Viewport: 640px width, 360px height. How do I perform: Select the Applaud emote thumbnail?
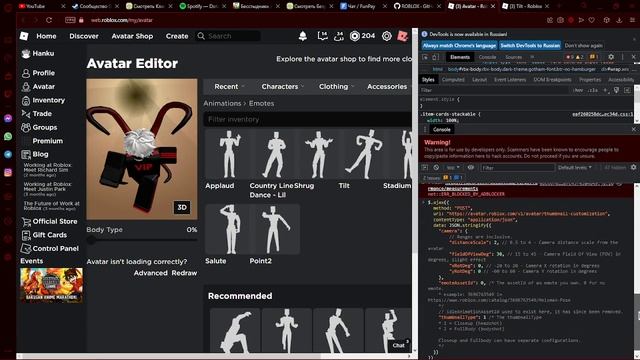[229, 155]
